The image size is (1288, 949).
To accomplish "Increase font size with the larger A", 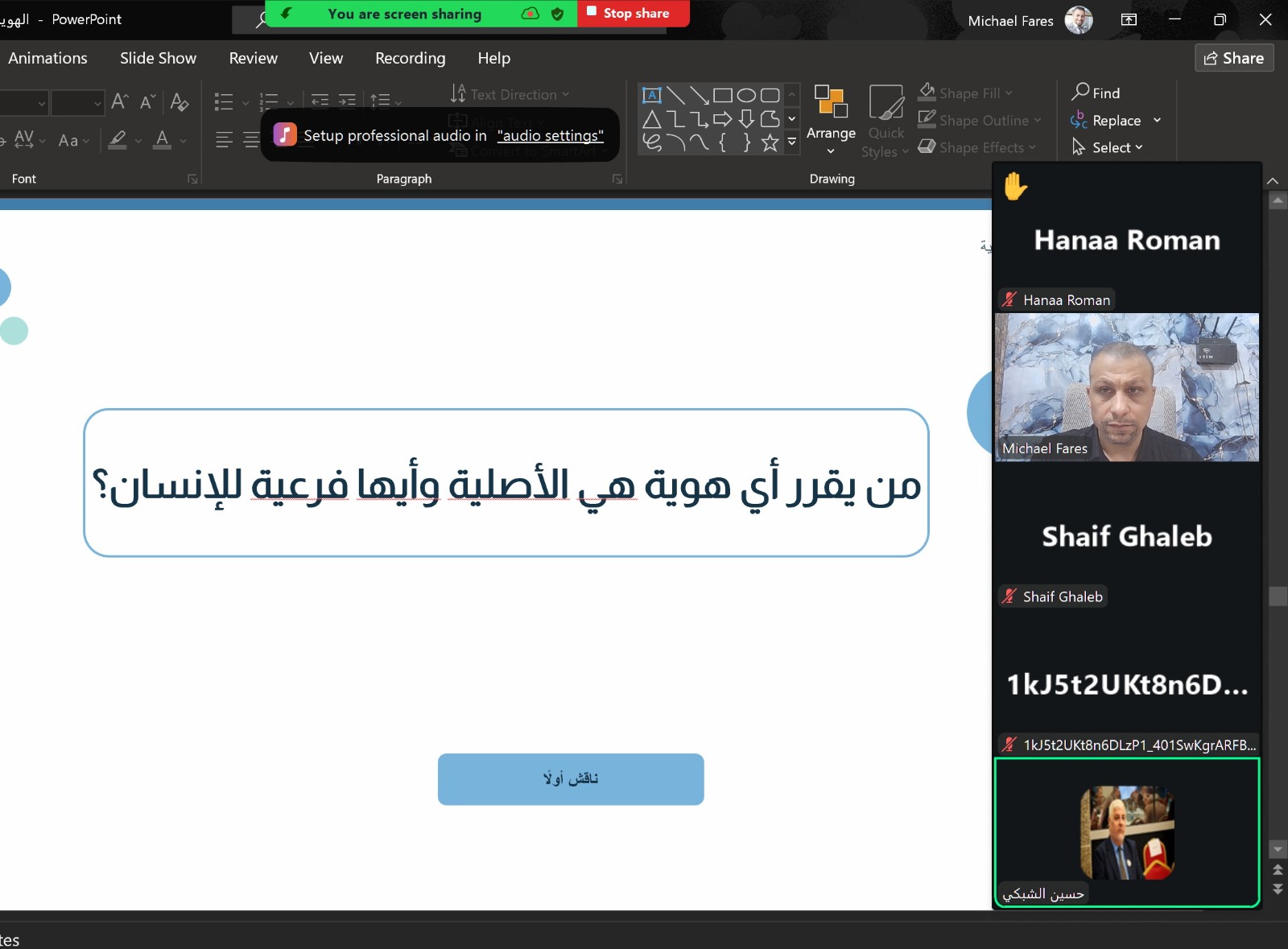I will [x=120, y=101].
